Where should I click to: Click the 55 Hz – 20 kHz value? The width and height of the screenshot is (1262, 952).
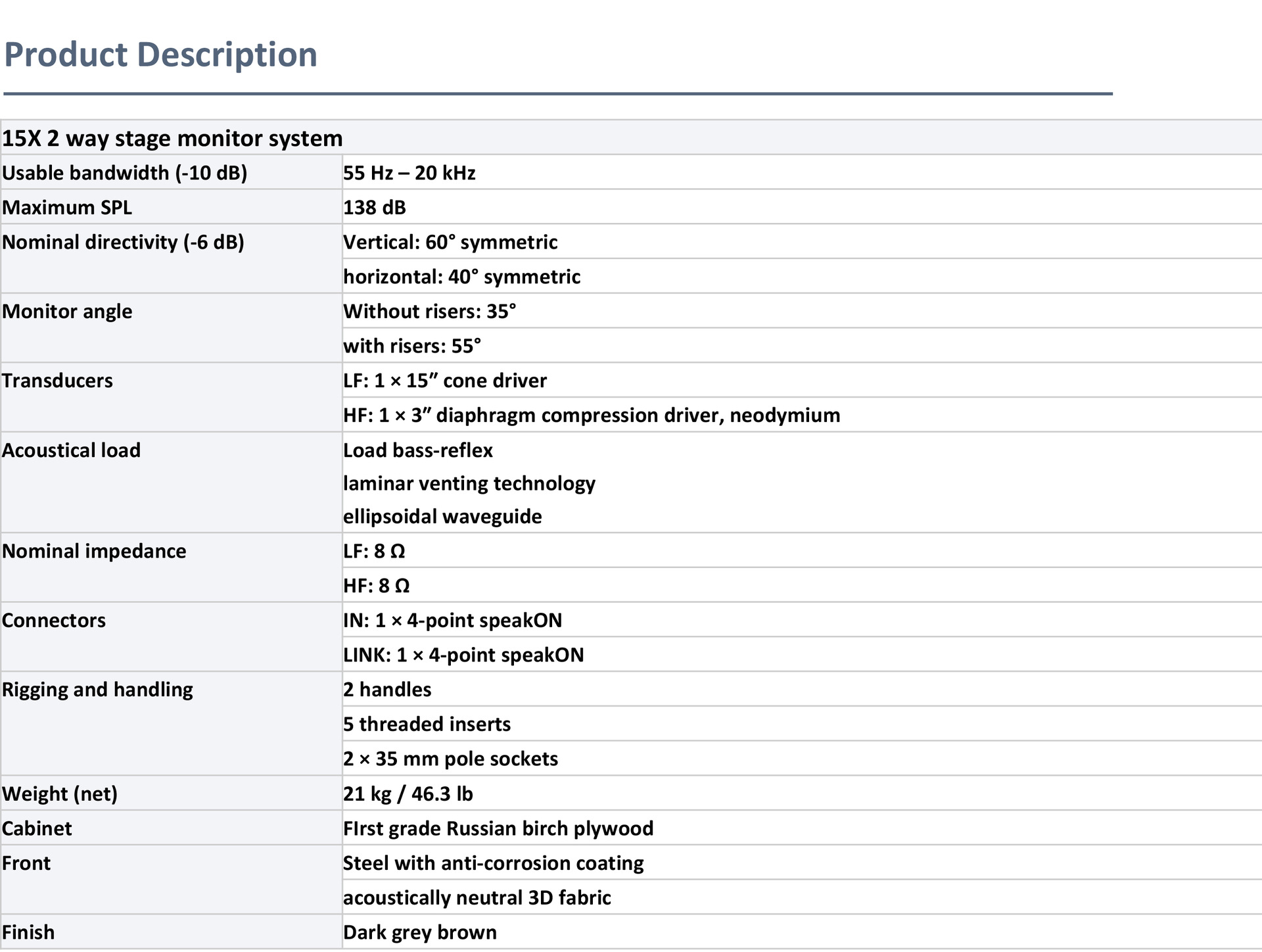[409, 173]
